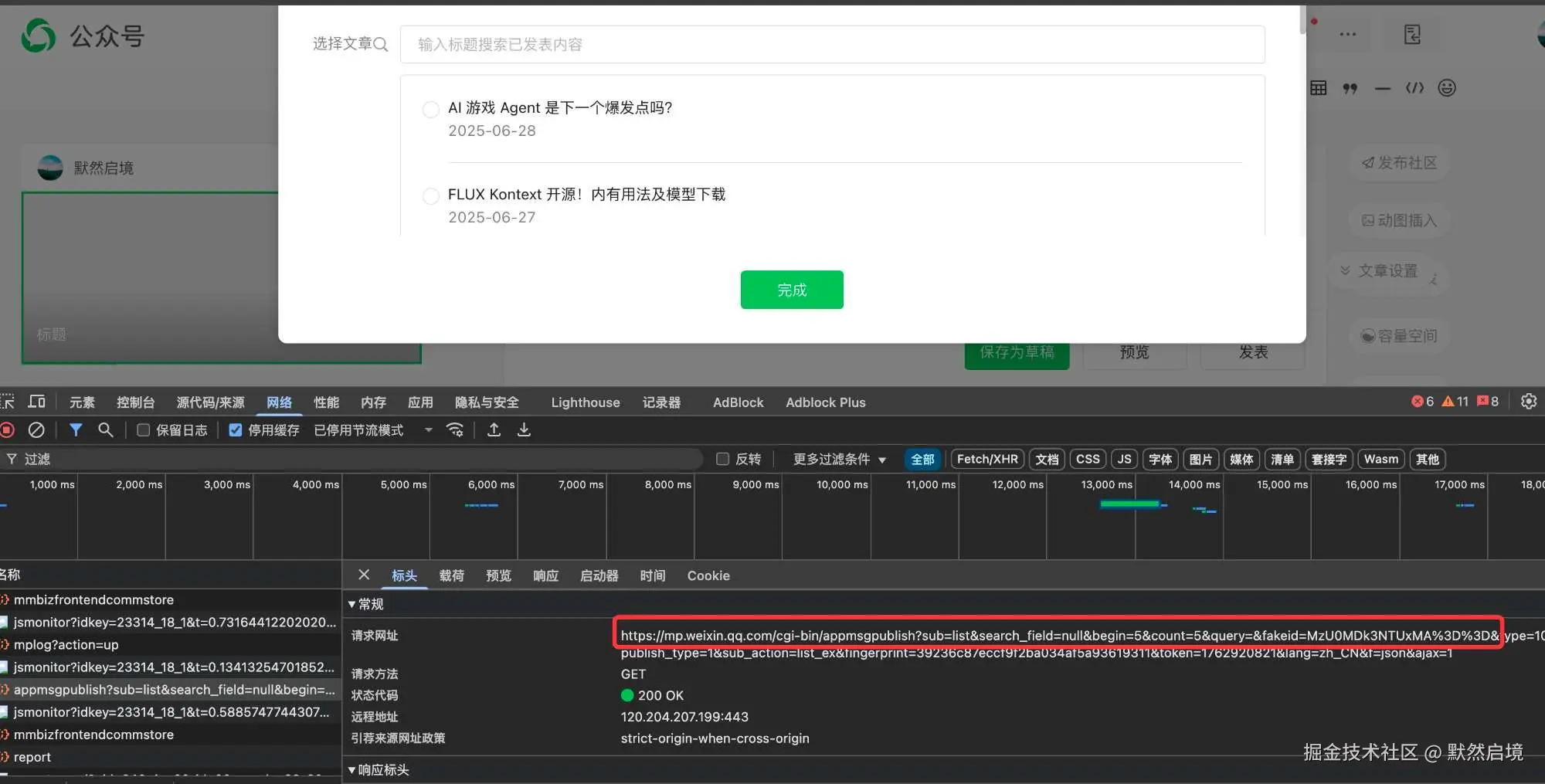Insert a code block using the </> icon
Viewport: 1545px width, 784px height.
click(1415, 88)
